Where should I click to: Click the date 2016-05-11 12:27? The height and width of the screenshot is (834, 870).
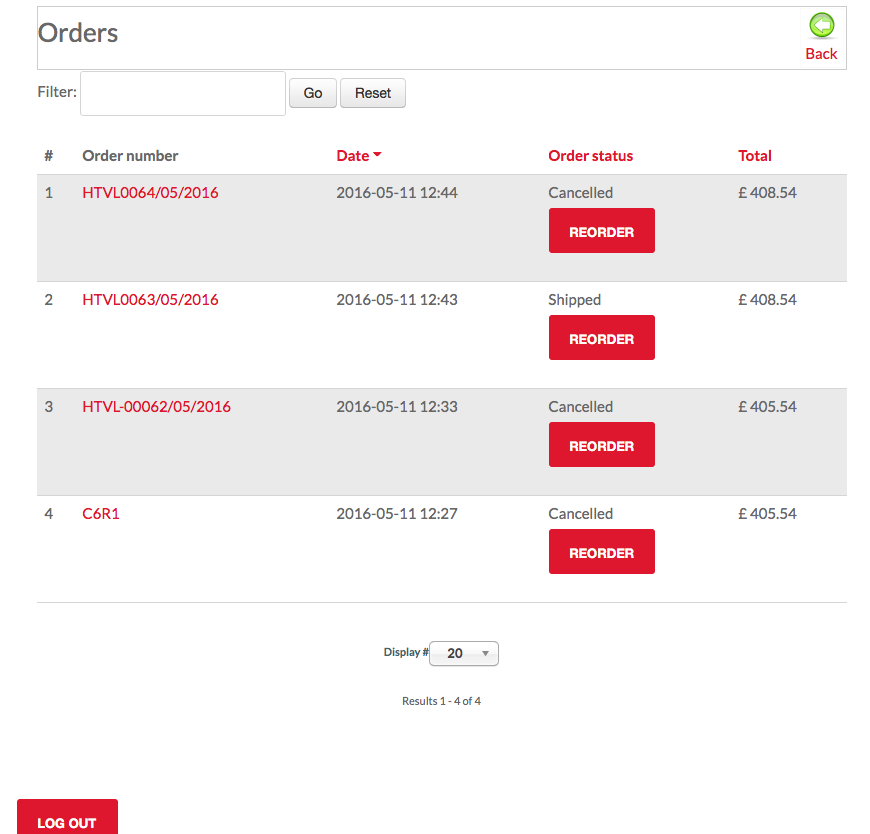397,514
